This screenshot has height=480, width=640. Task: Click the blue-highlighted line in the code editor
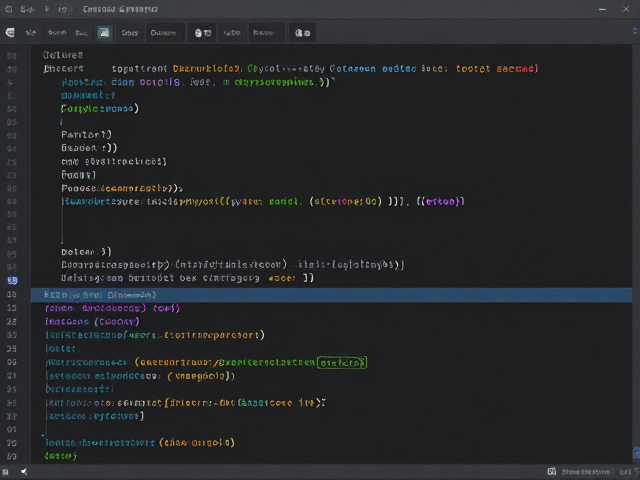tap(331, 295)
